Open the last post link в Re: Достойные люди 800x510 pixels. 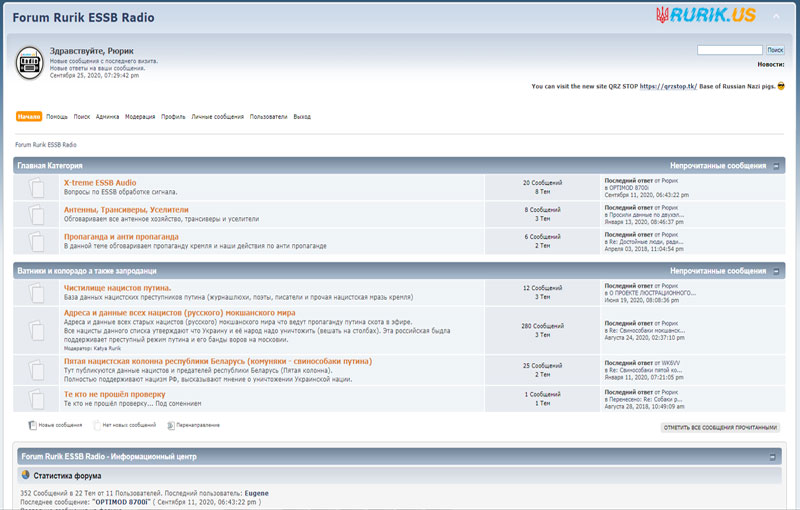click(646, 242)
